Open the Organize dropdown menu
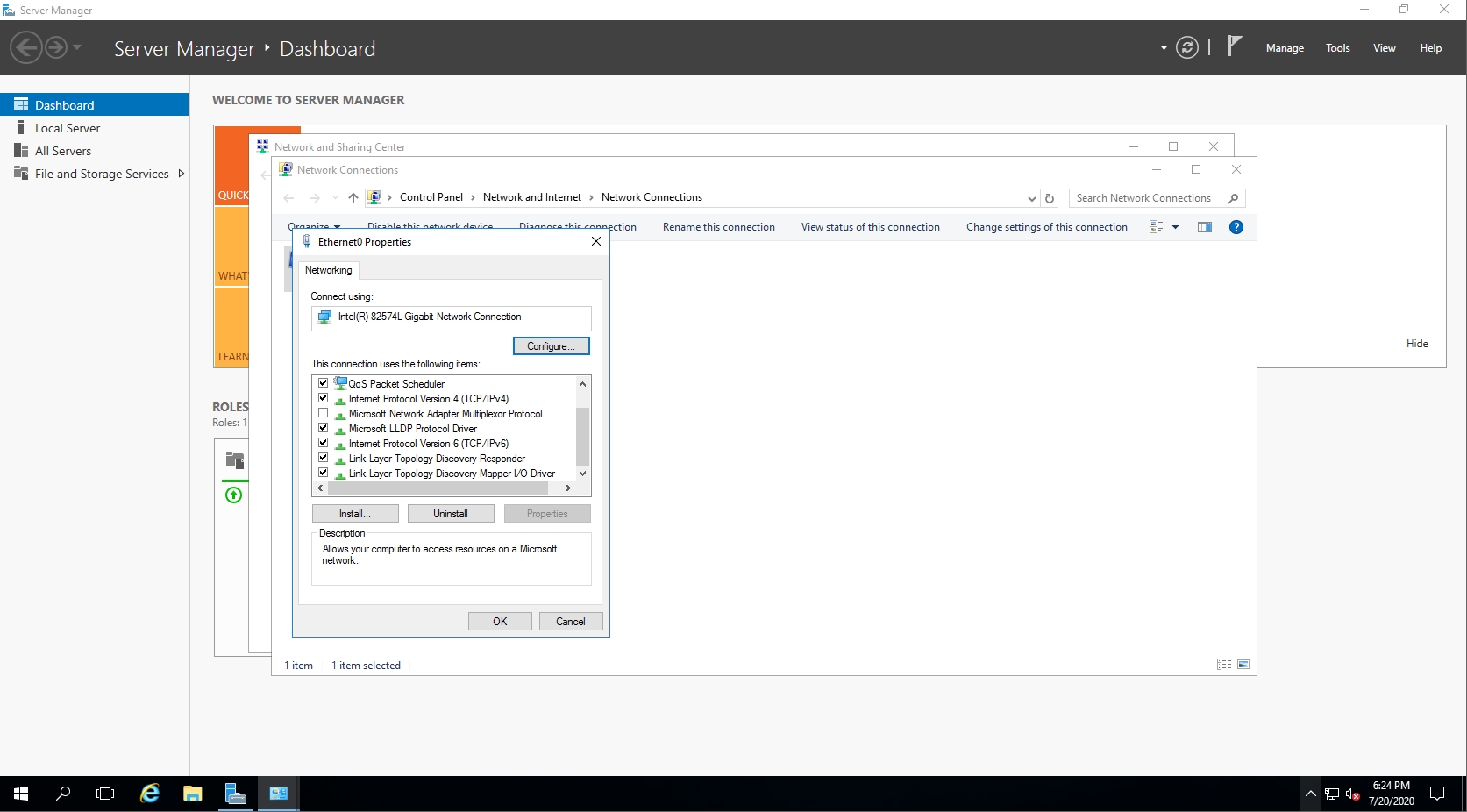The height and width of the screenshot is (812, 1467). coord(314,226)
